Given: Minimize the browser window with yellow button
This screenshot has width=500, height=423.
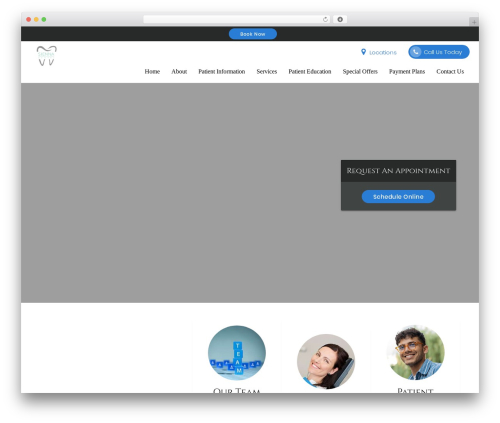Looking at the screenshot, I should (36, 19).
